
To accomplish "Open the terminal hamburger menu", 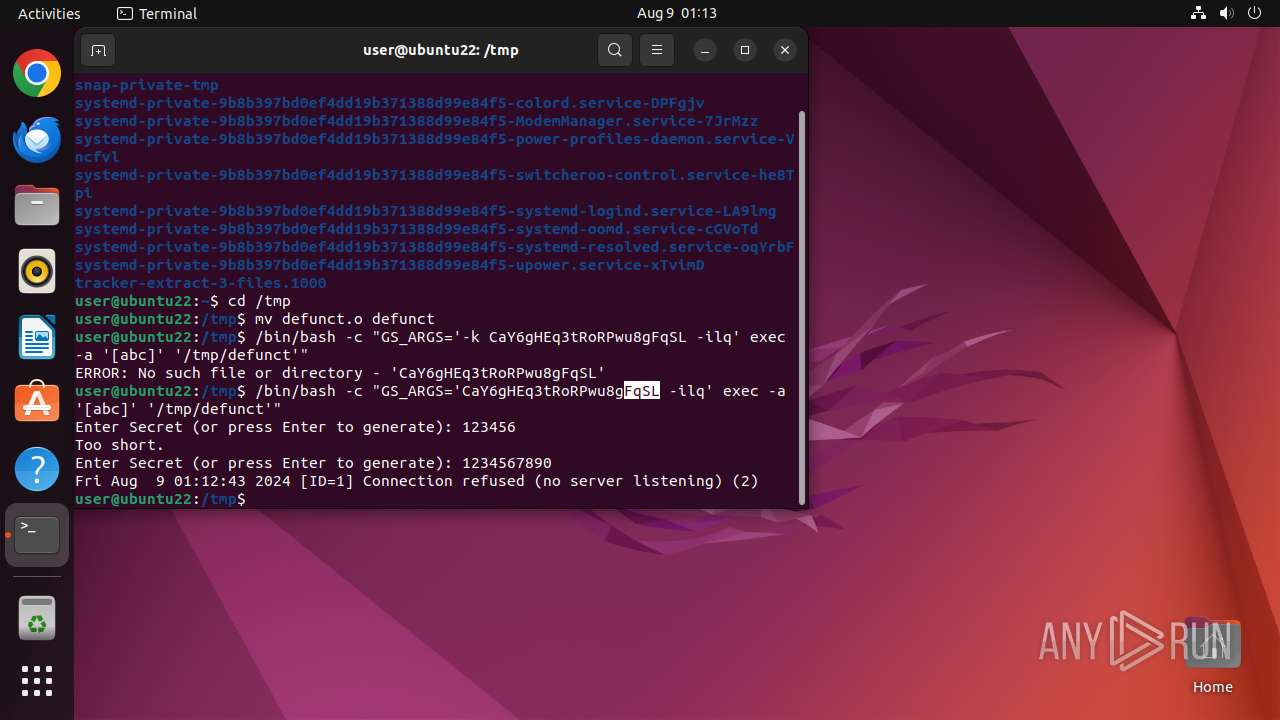I will coord(657,50).
